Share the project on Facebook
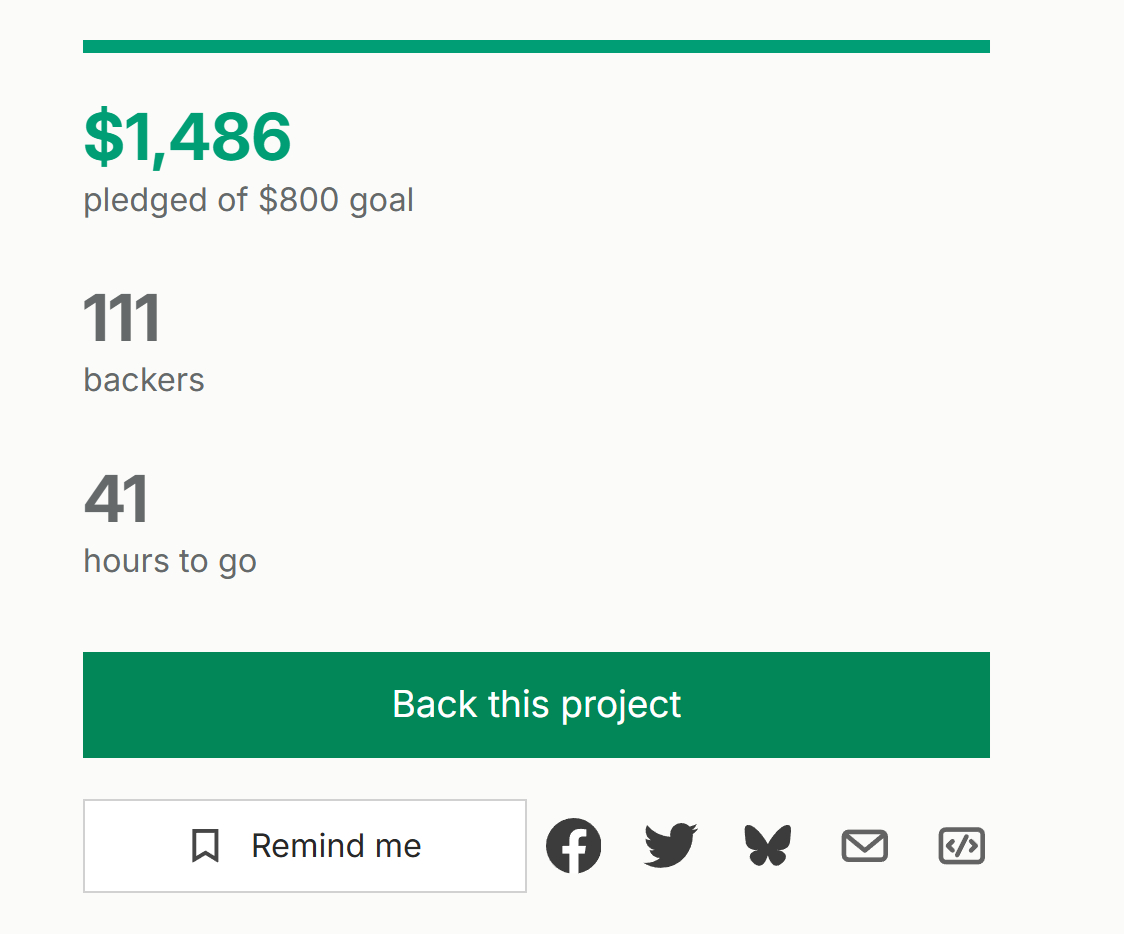Image resolution: width=1124 pixels, height=934 pixels. pos(573,846)
